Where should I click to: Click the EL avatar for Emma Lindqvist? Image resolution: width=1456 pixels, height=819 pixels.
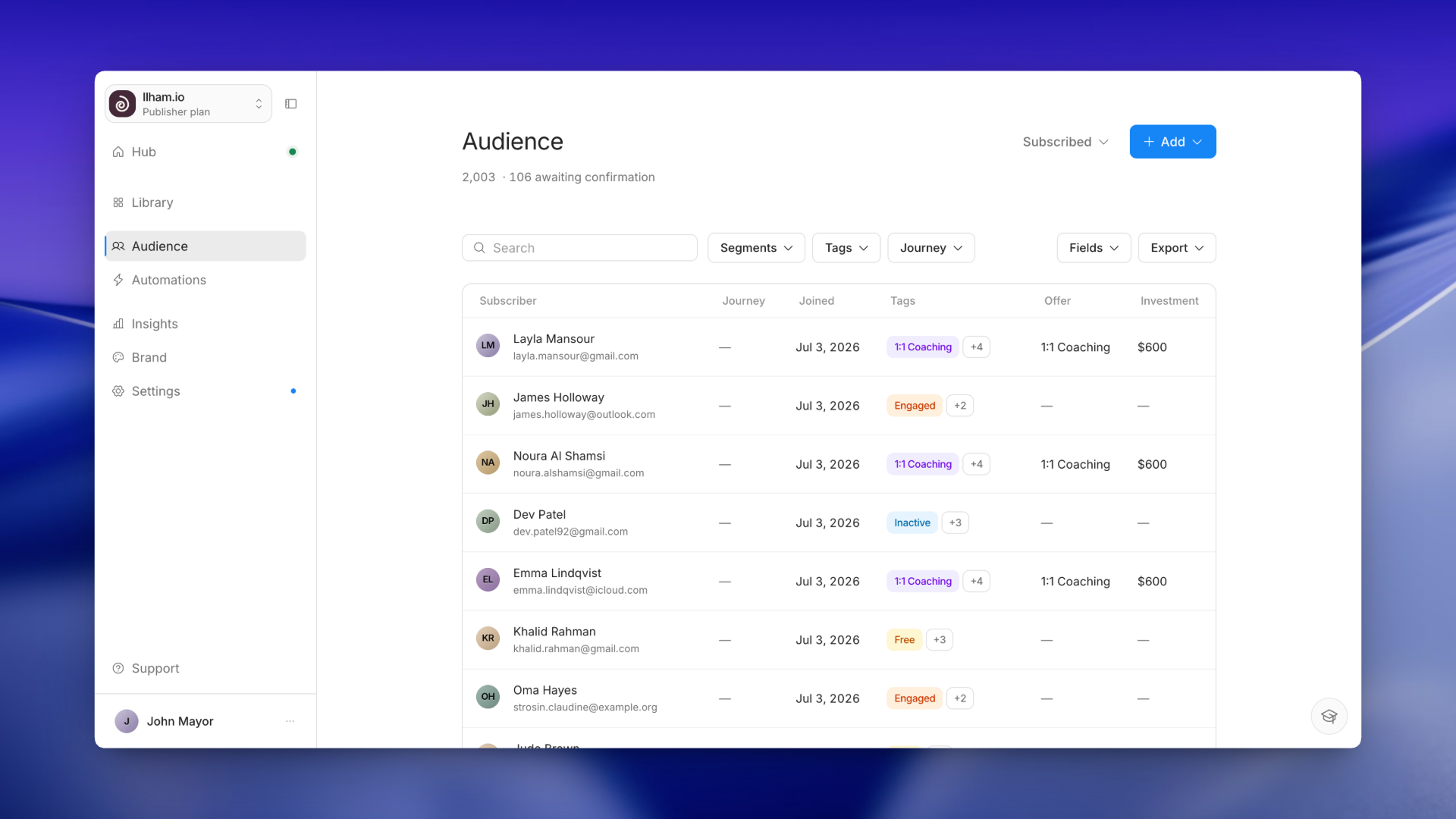(488, 579)
